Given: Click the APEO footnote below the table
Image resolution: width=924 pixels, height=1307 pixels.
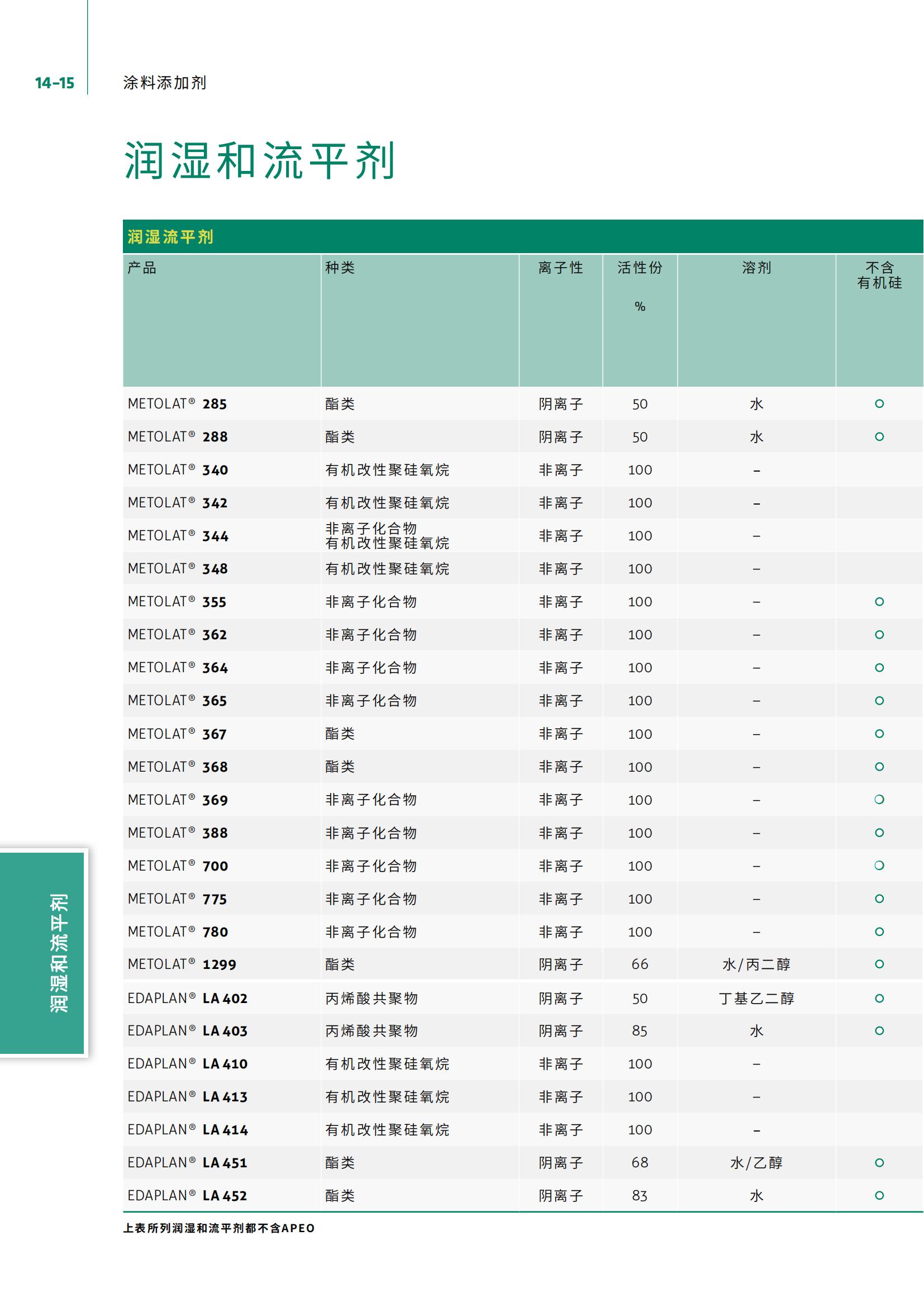Looking at the screenshot, I should point(219,1228).
